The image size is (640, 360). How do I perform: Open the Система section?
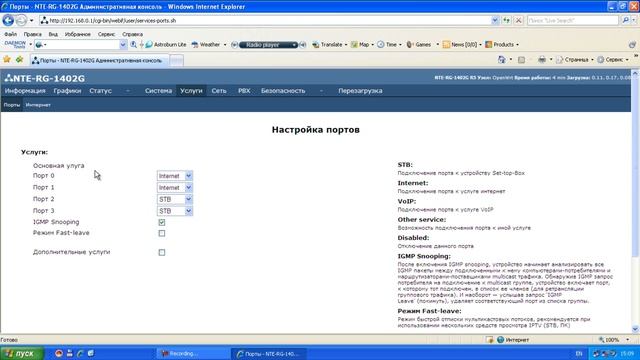click(x=158, y=91)
